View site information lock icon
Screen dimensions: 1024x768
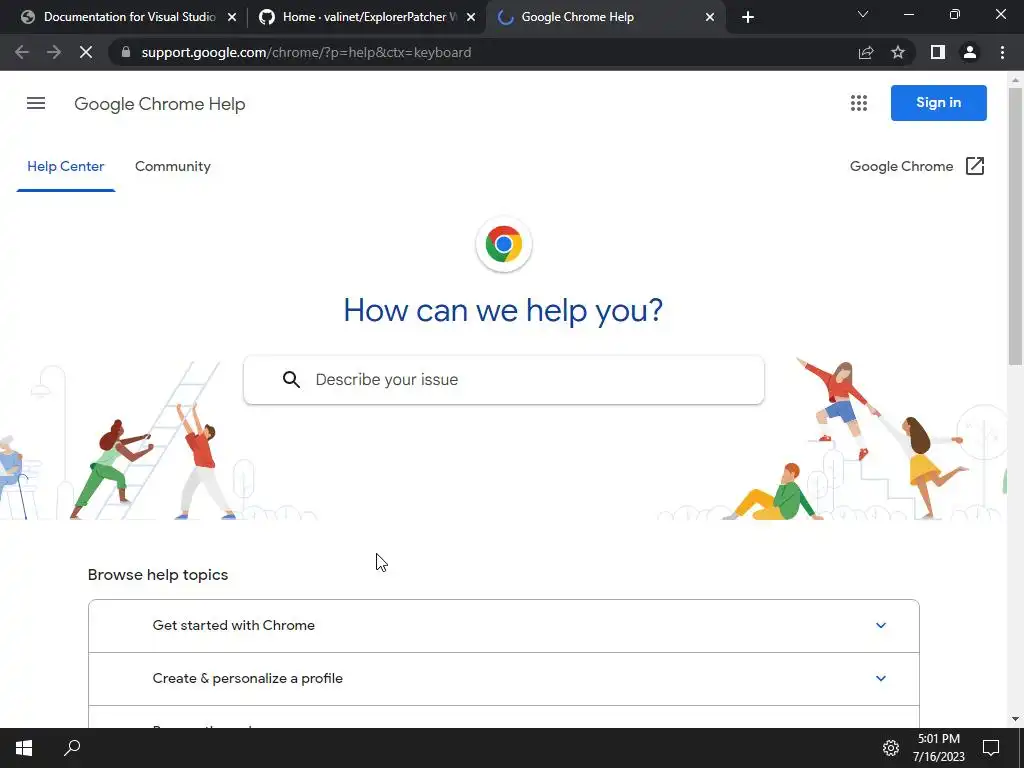click(x=126, y=52)
